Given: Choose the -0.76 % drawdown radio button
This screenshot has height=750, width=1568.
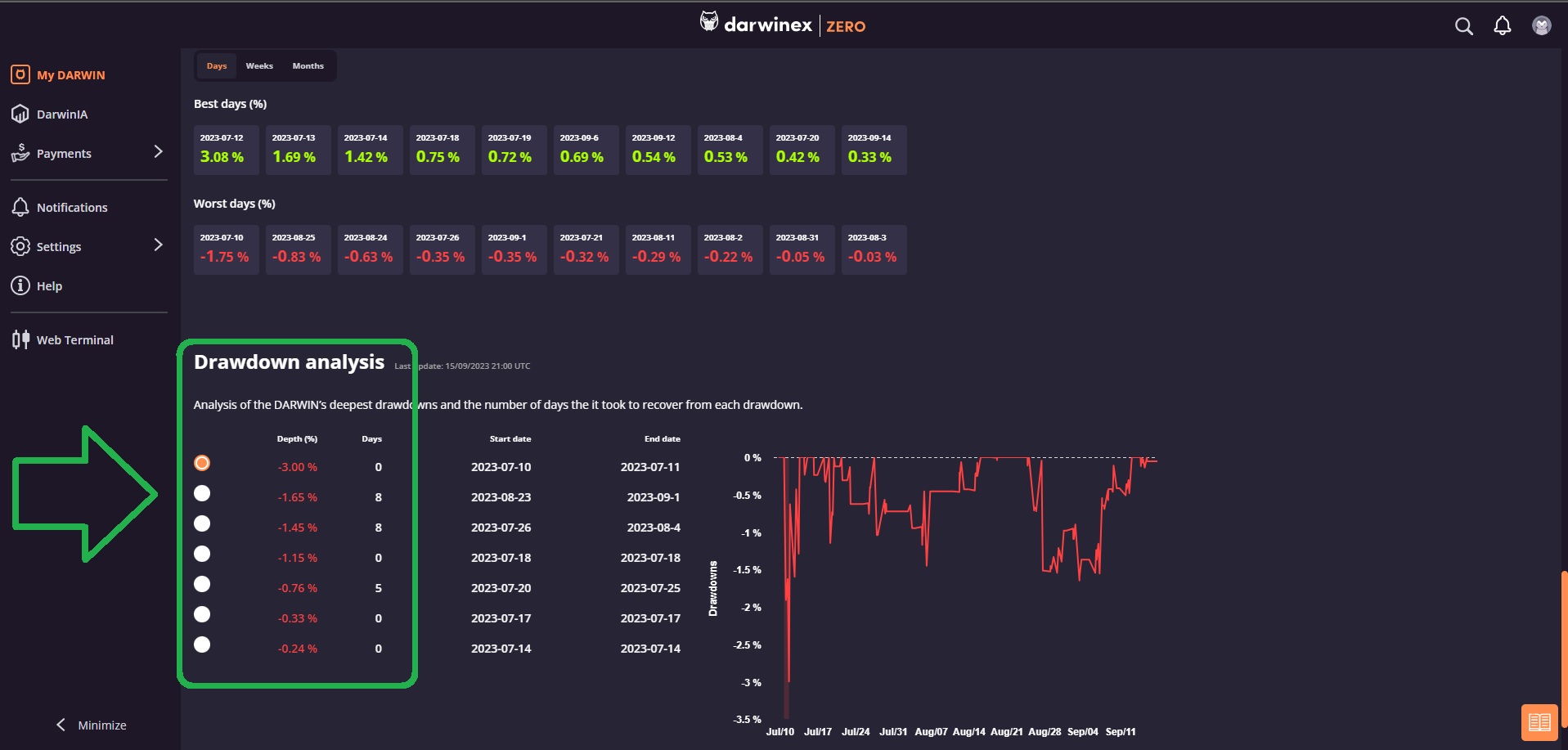Looking at the screenshot, I should coord(202,584).
